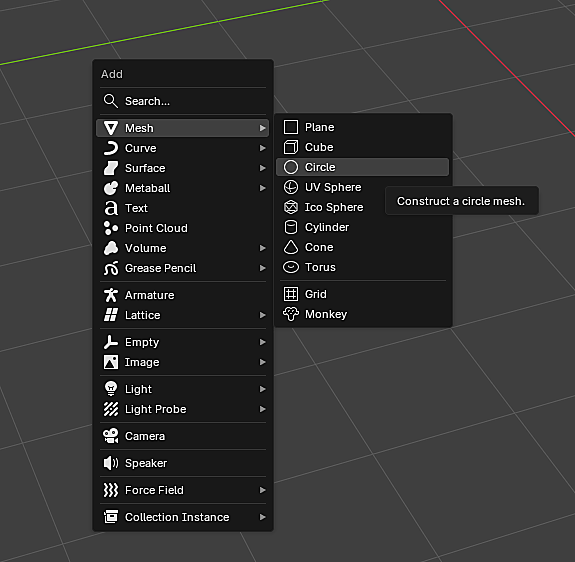Click the Curve icon in Add menu

click(111, 148)
